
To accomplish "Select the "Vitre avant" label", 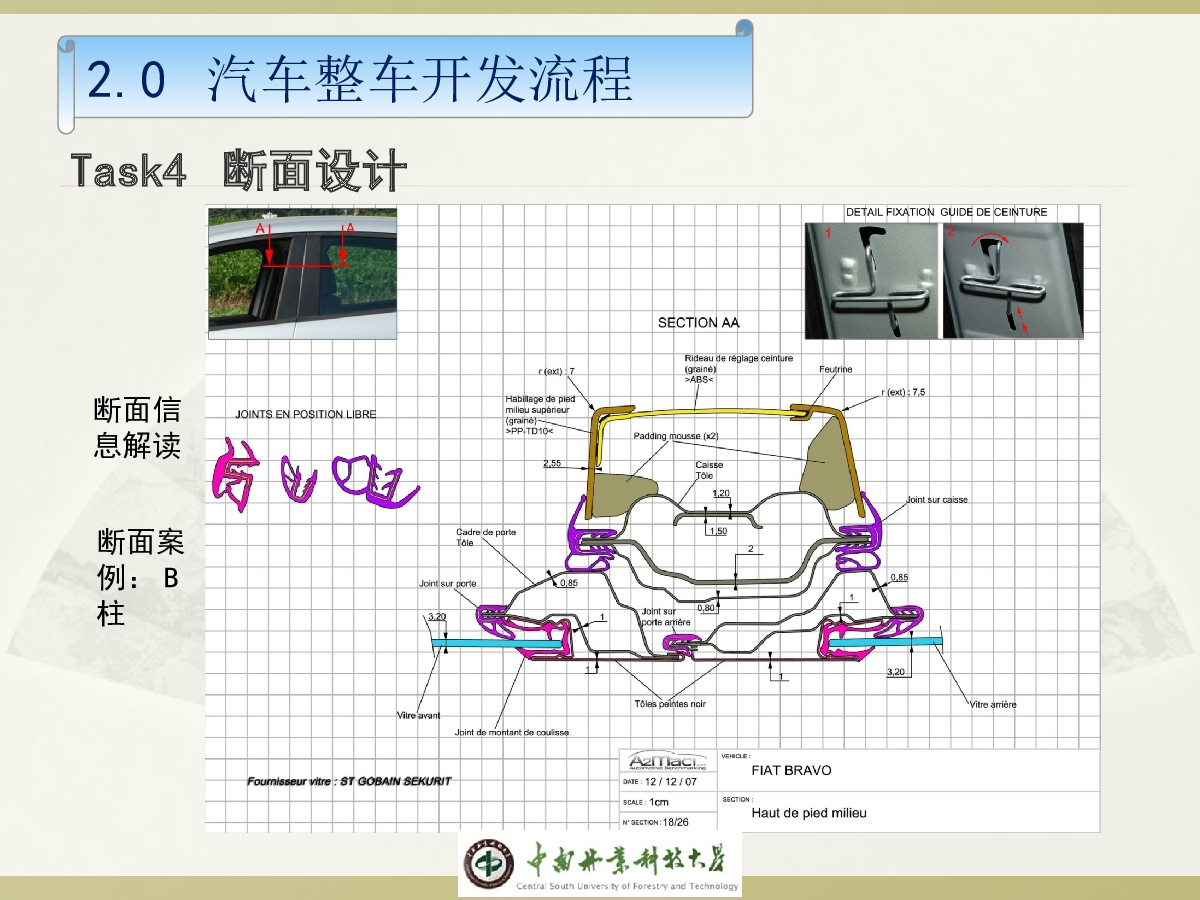I will [418, 715].
